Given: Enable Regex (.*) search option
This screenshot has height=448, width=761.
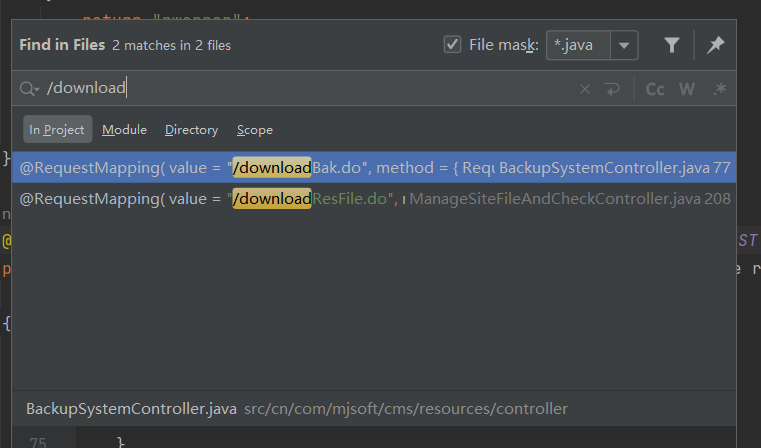Looking at the screenshot, I should point(718,89).
